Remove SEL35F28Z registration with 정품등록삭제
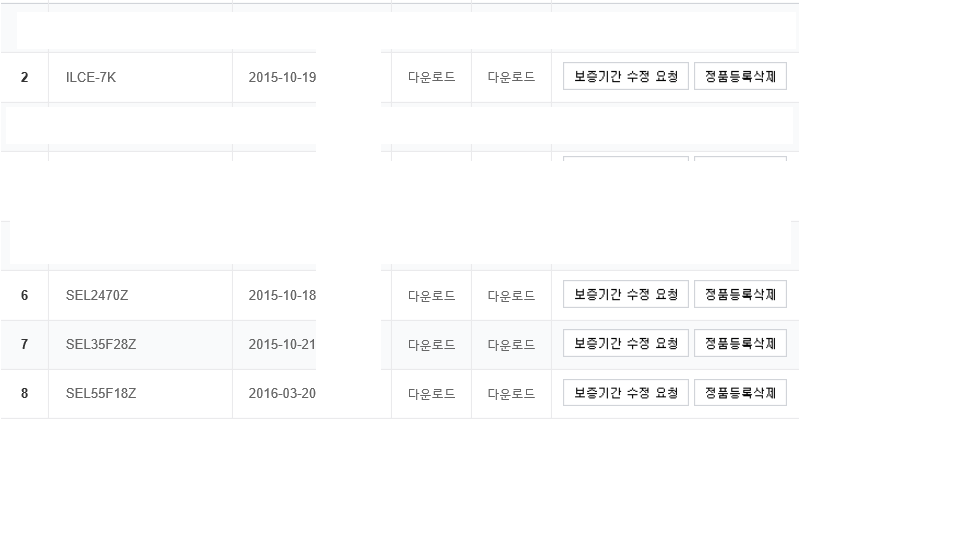The height and width of the screenshot is (540, 960). coord(740,344)
